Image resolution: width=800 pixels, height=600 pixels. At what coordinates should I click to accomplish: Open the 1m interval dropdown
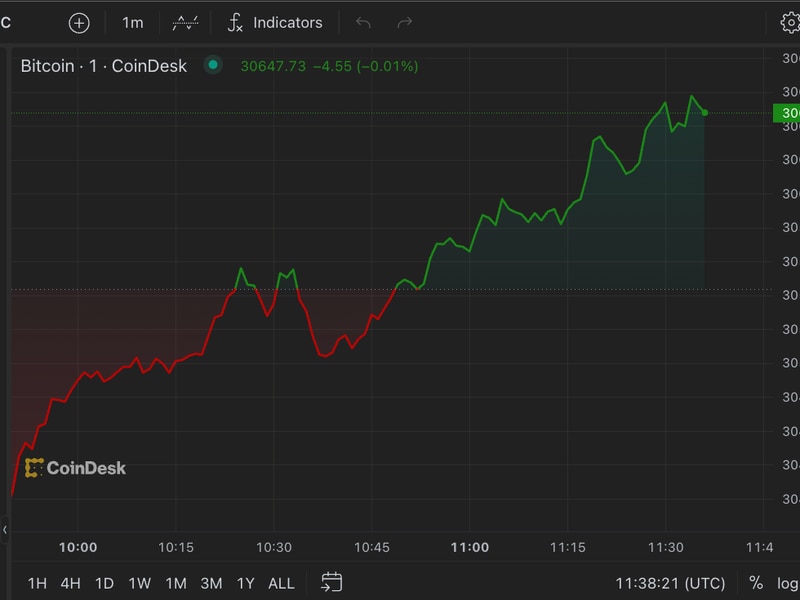(133, 23)
